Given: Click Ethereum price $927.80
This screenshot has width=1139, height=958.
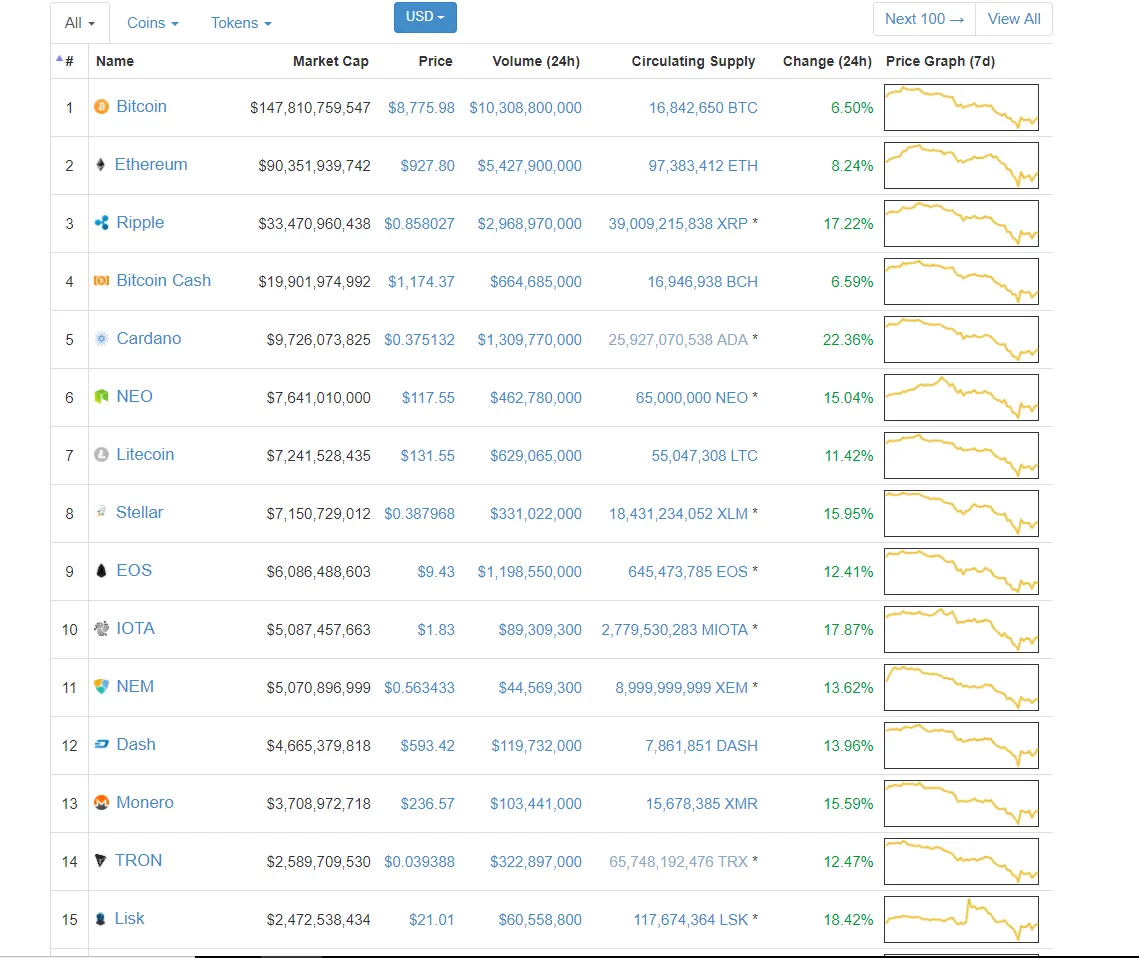Looking at the screenshot, I should click(x=428, y=166).
